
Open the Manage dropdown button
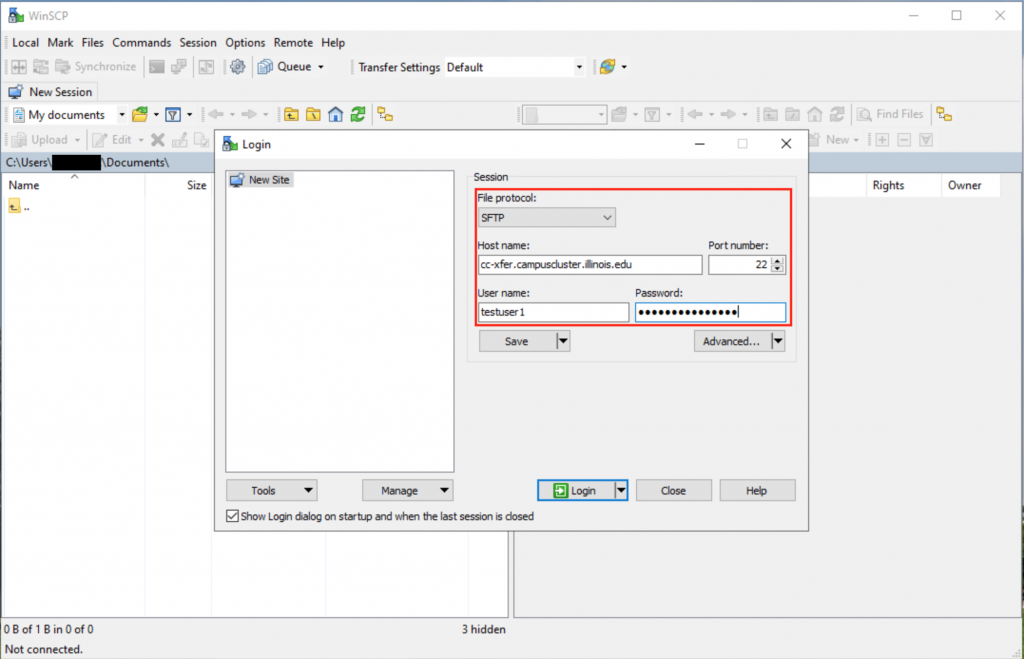coord(408,490)
